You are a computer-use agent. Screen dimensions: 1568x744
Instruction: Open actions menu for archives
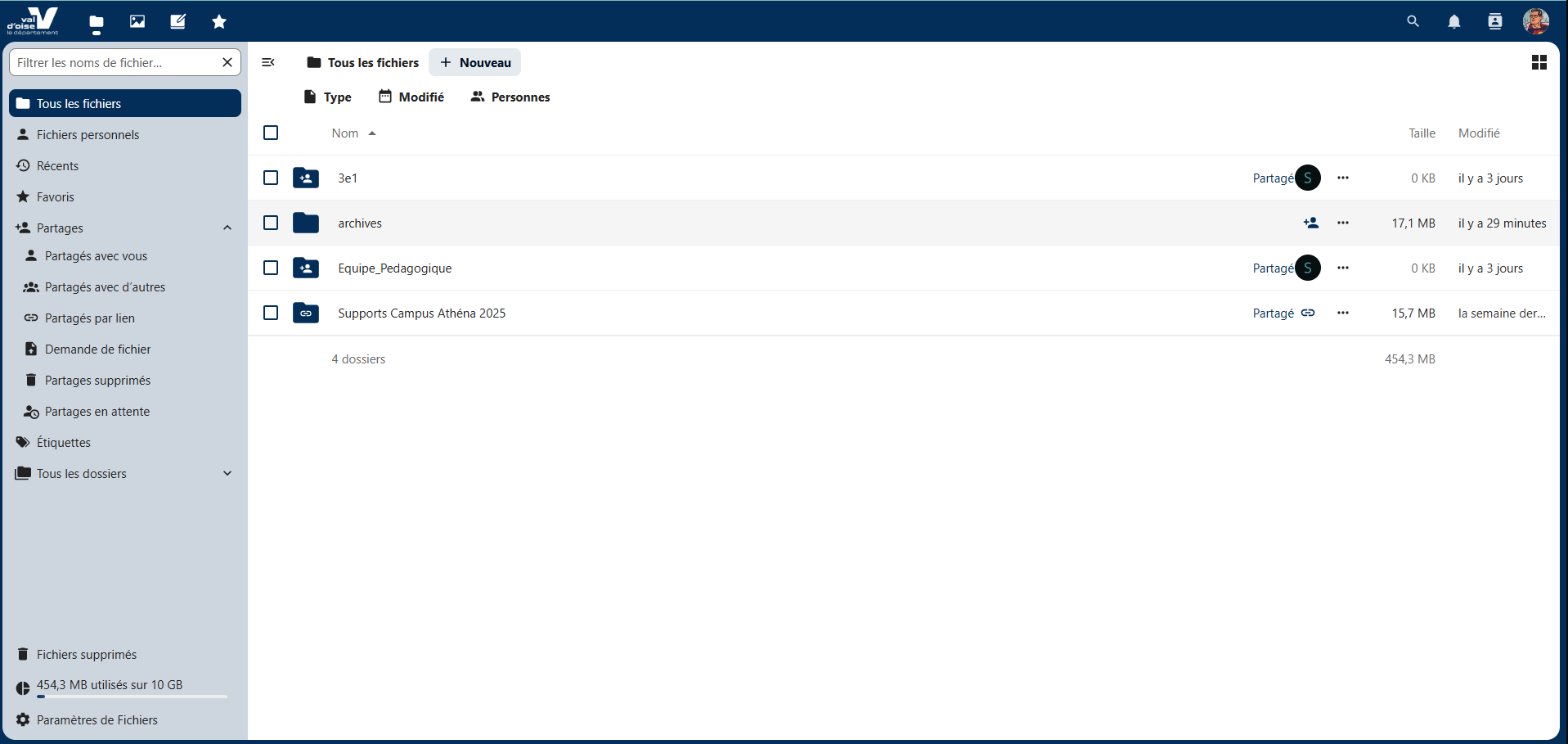pos(1343,223)
